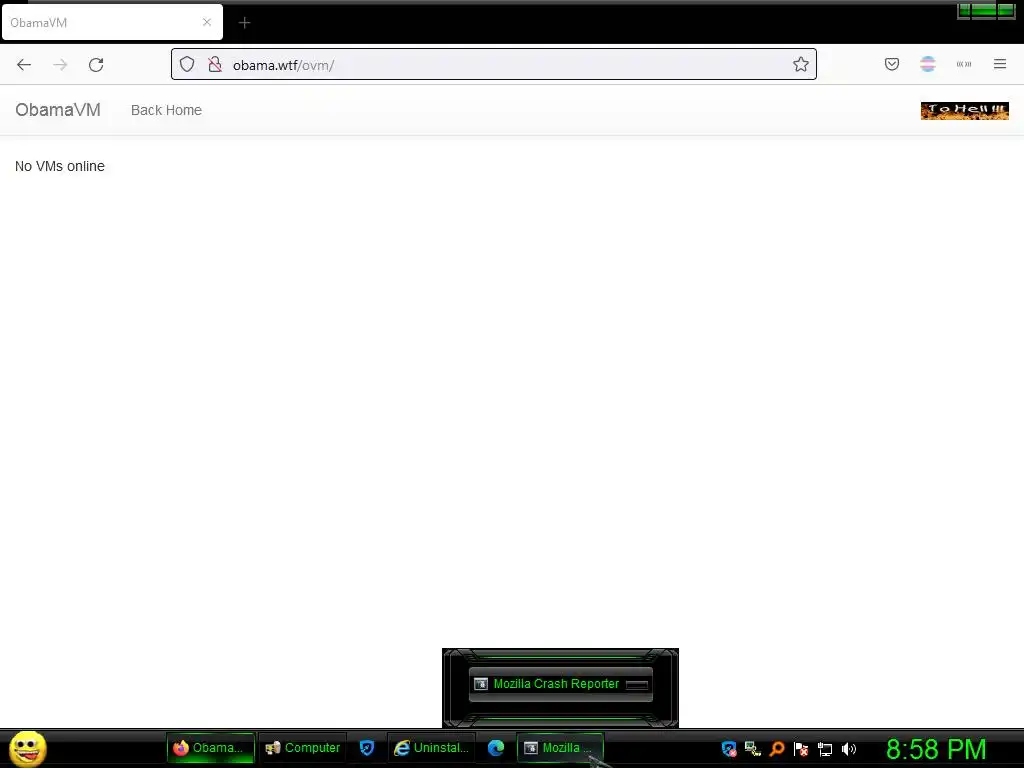Click the security shield tray icon

pos(729,749)
